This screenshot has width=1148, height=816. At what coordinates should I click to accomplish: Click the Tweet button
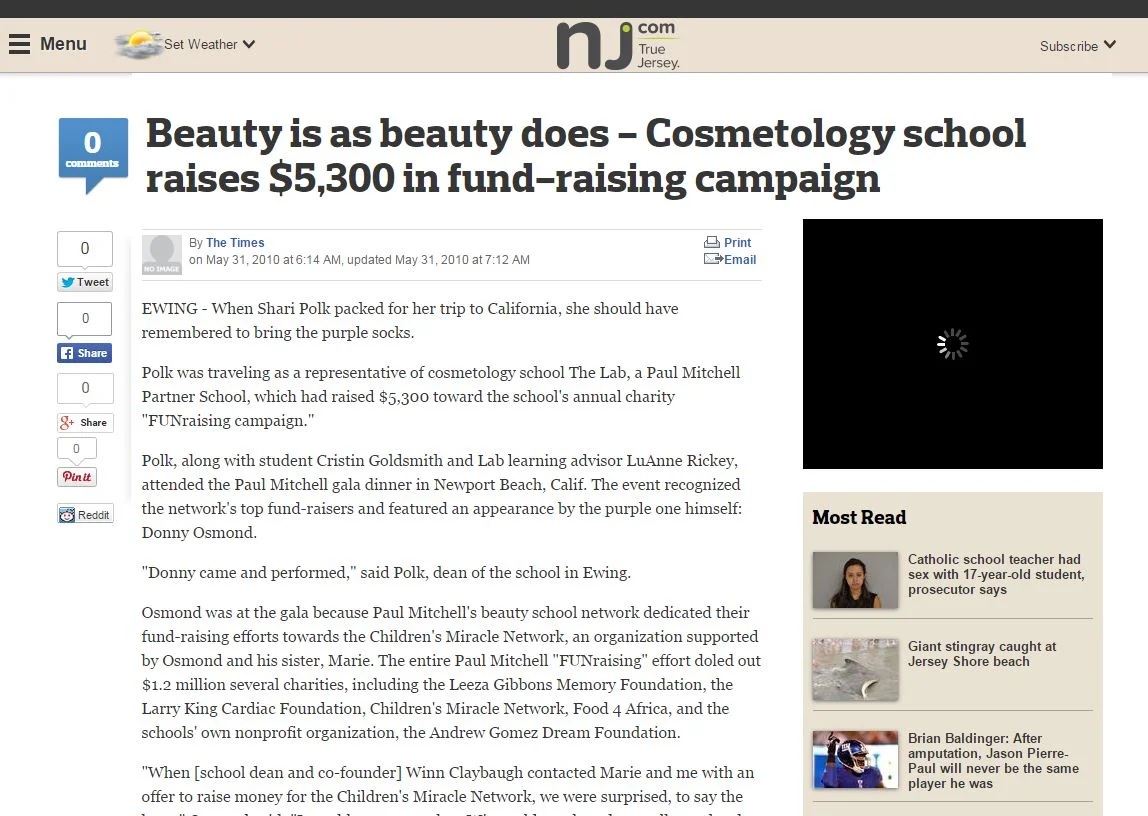(x=85, y=282)
